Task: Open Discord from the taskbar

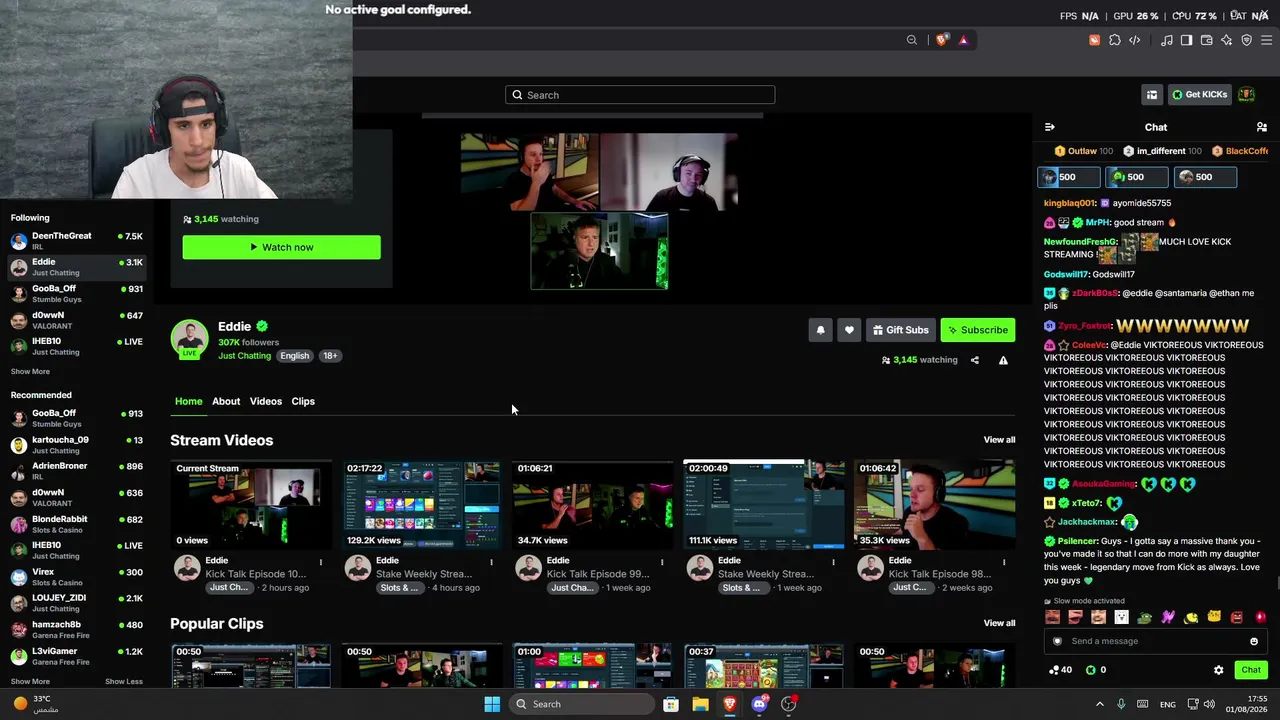Action: click(759, 704)
